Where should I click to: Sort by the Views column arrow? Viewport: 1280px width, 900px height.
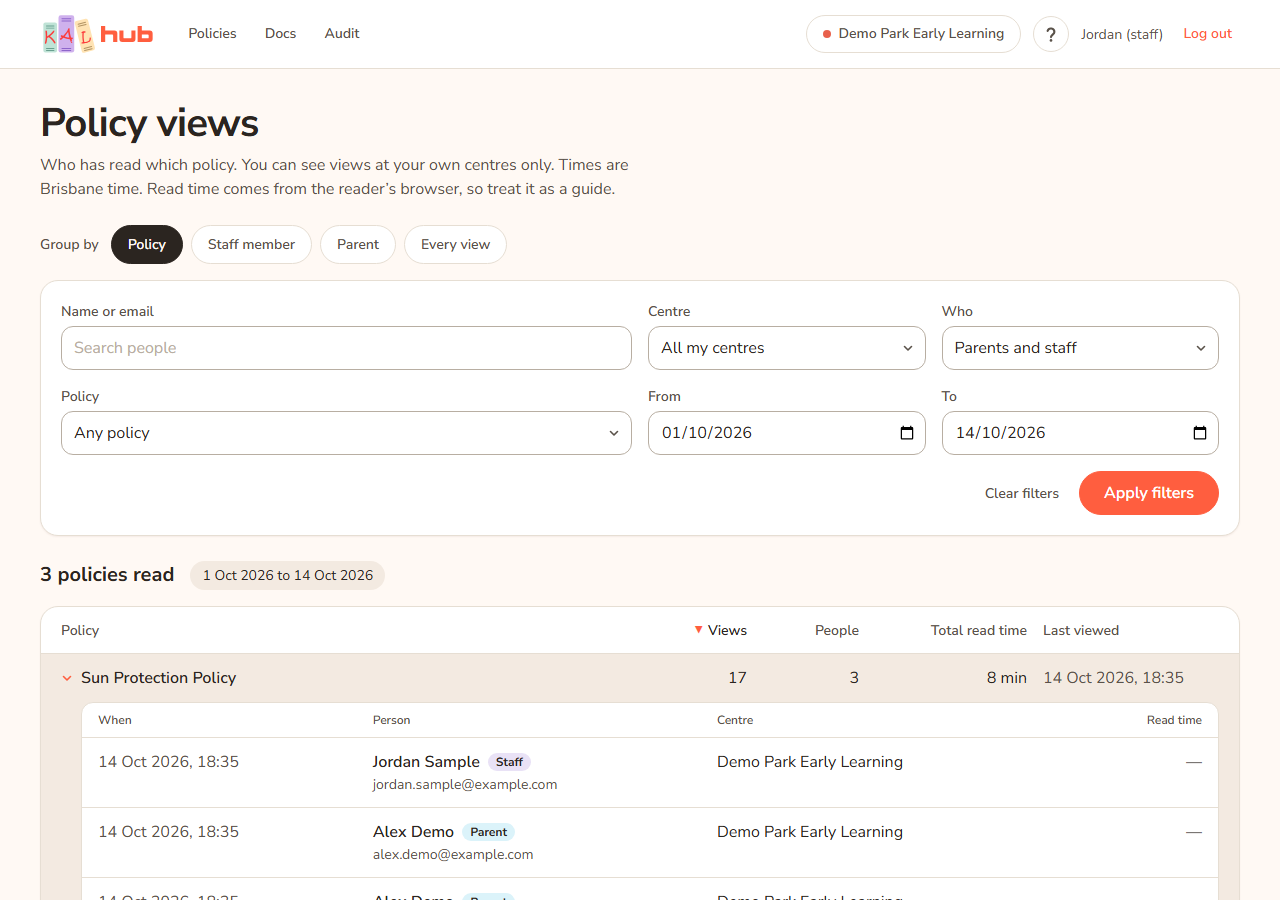click(698, 630)
